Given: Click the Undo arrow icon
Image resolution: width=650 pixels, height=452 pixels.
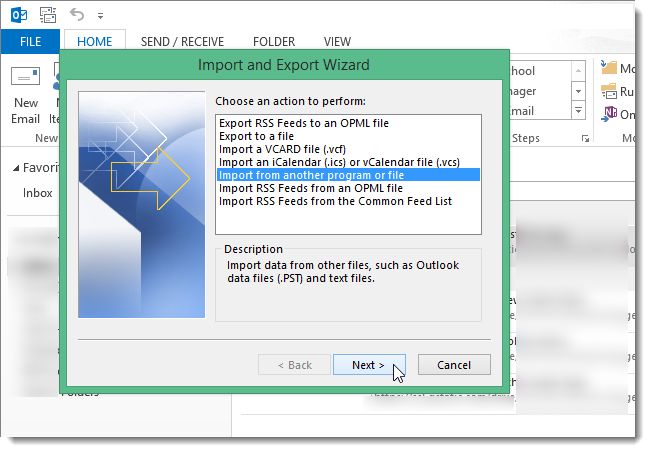Looking at the screenshot, I should coord(77,15).
